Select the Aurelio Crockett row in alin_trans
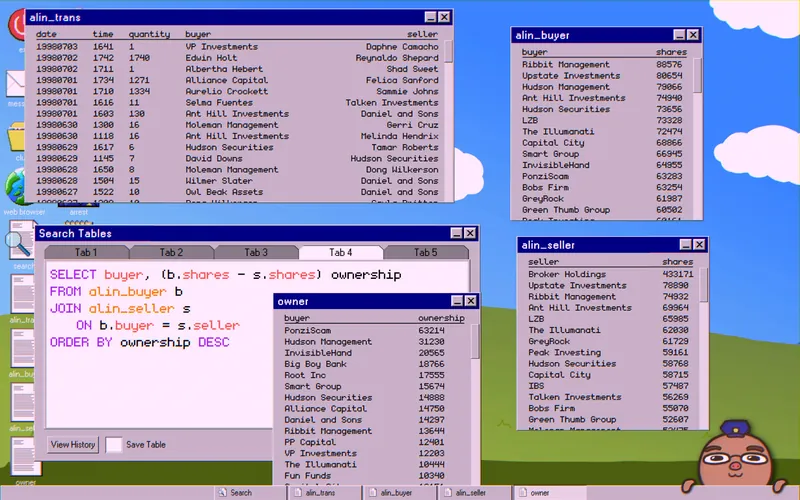 pyautogui.click(x=237, y=91)
